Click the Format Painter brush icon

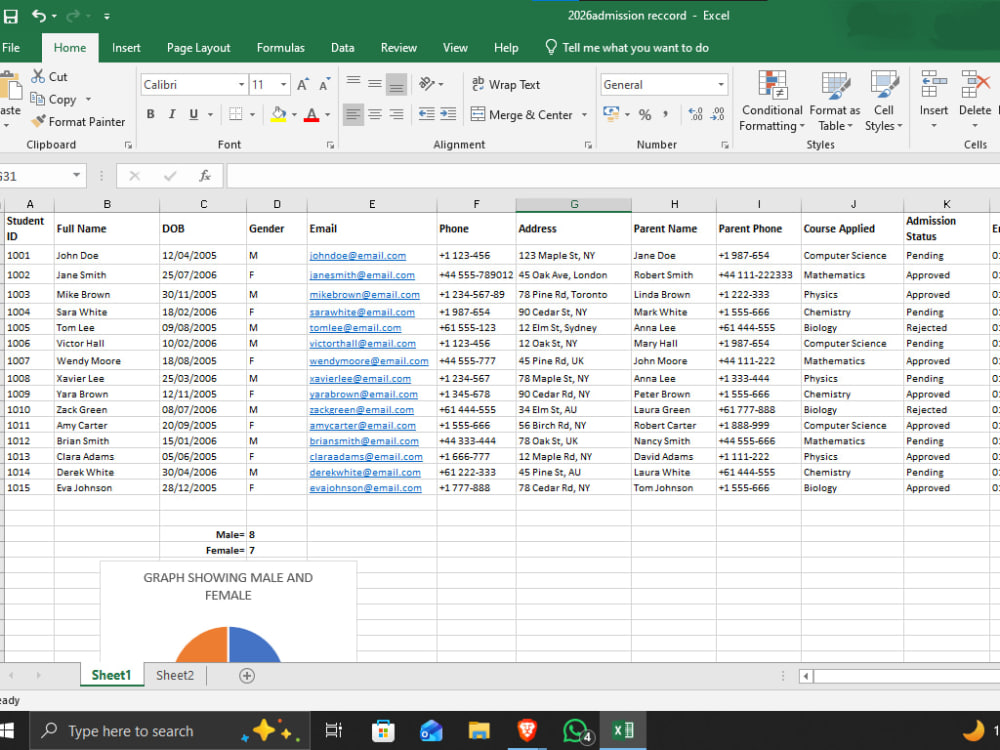(39, 121)
